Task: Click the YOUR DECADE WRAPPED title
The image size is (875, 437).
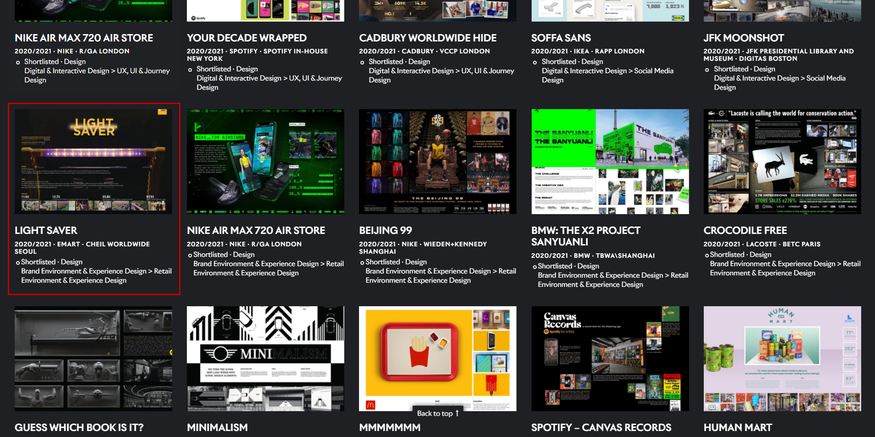Action: [247, 38]
